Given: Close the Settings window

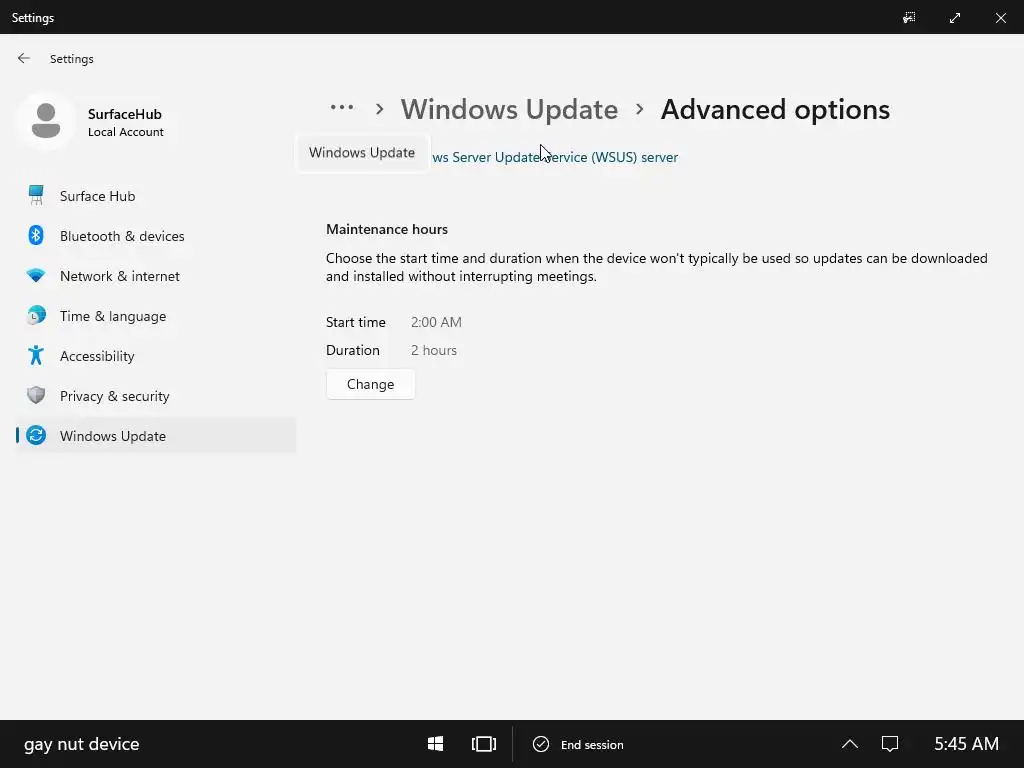Looking at the screenshot, I should 1000,18.
